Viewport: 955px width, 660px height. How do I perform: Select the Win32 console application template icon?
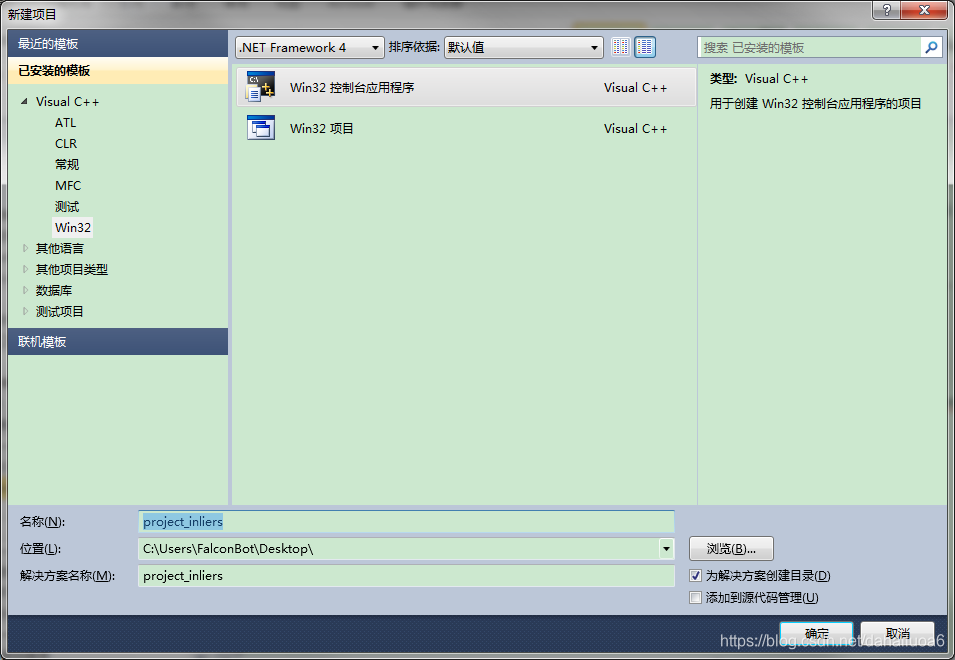click(261, 86)
